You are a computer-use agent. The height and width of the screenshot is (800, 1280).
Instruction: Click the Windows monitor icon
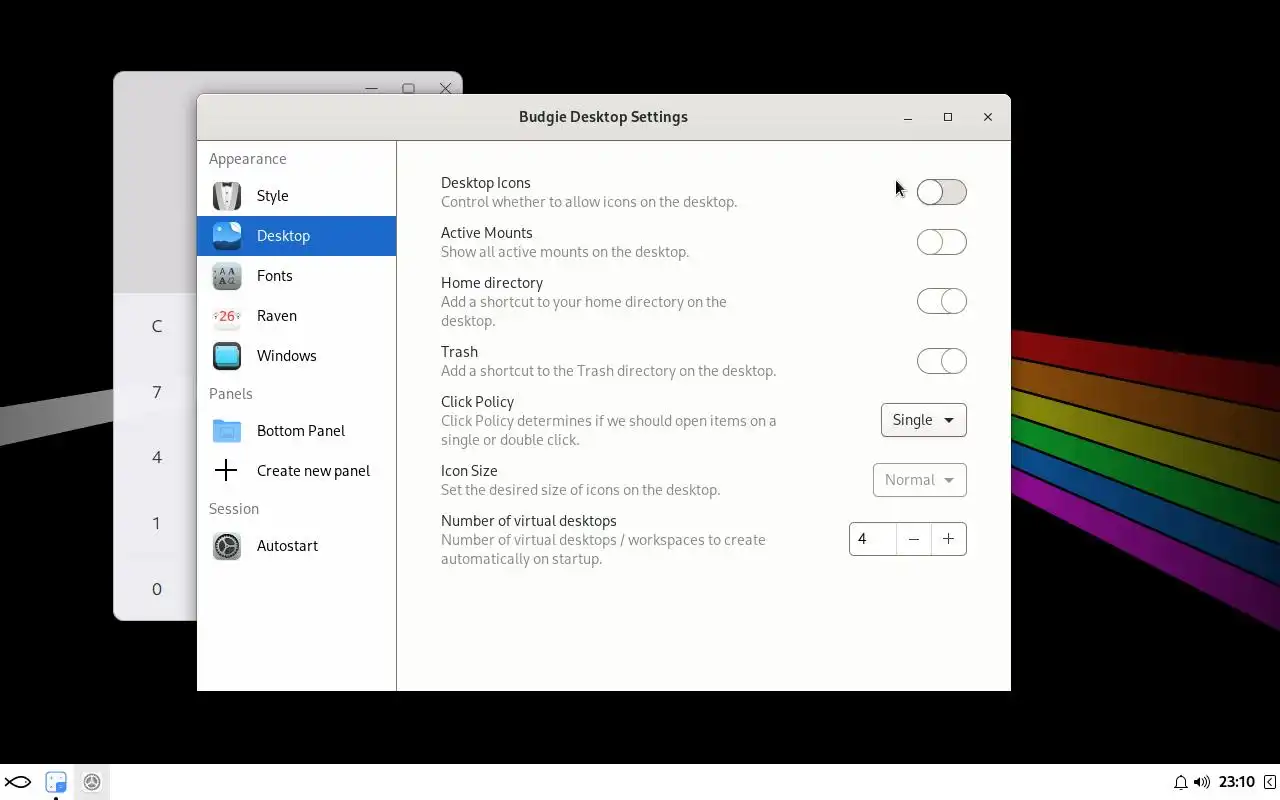click(x=227, y=356)
